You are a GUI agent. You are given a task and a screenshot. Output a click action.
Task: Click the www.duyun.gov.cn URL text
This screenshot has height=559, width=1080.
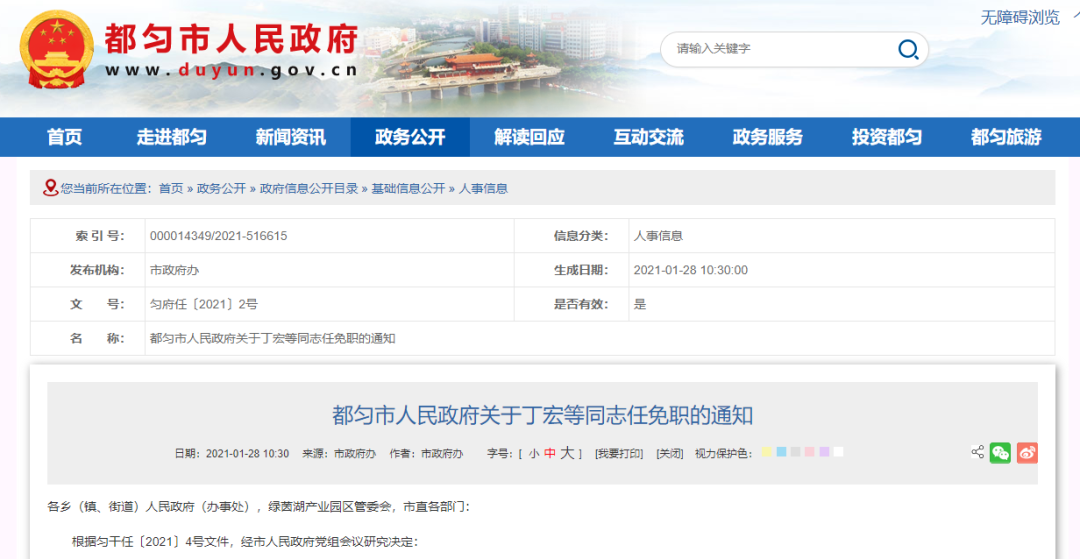click(x=231, y=70)
